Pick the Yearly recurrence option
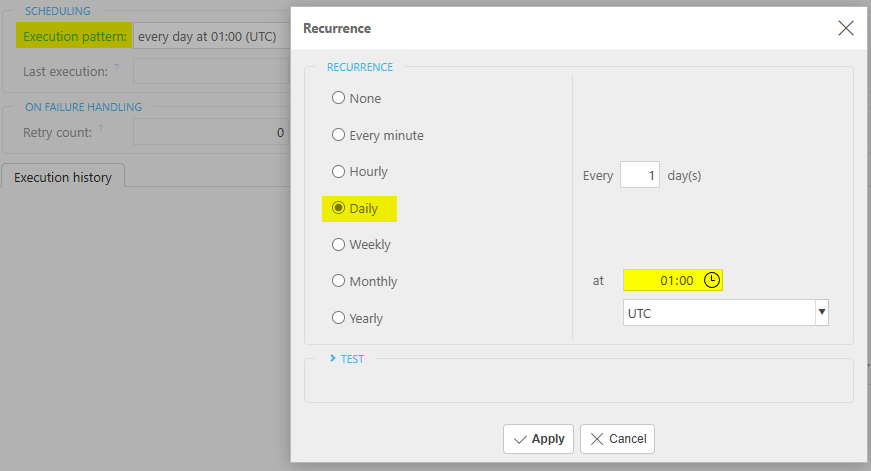The width and height of the screenshot is (871, 471). [338, 318]
